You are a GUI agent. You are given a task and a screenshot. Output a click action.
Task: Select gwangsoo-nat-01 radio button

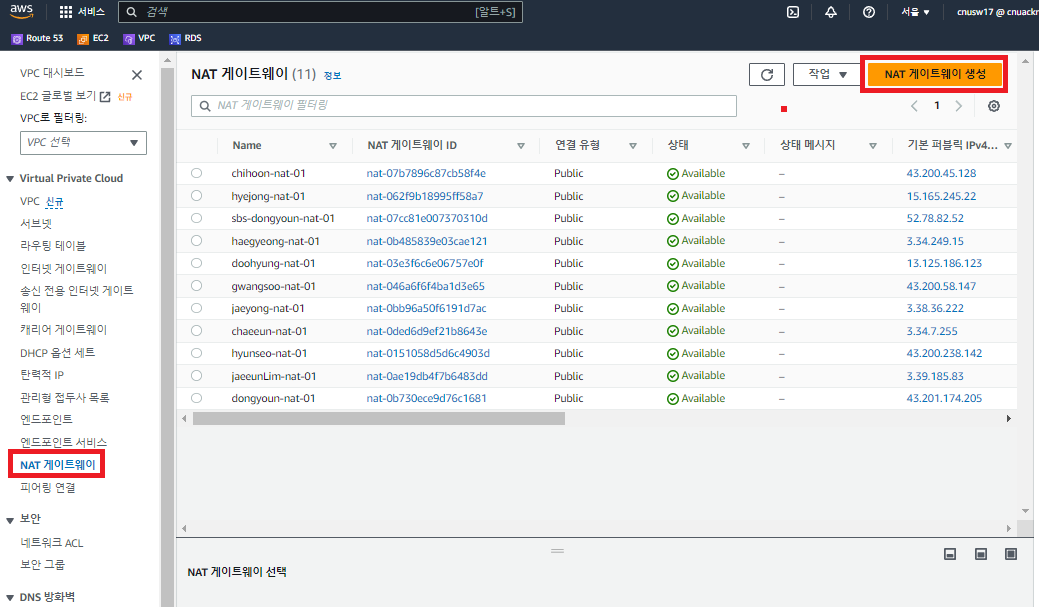click(196, 286)
